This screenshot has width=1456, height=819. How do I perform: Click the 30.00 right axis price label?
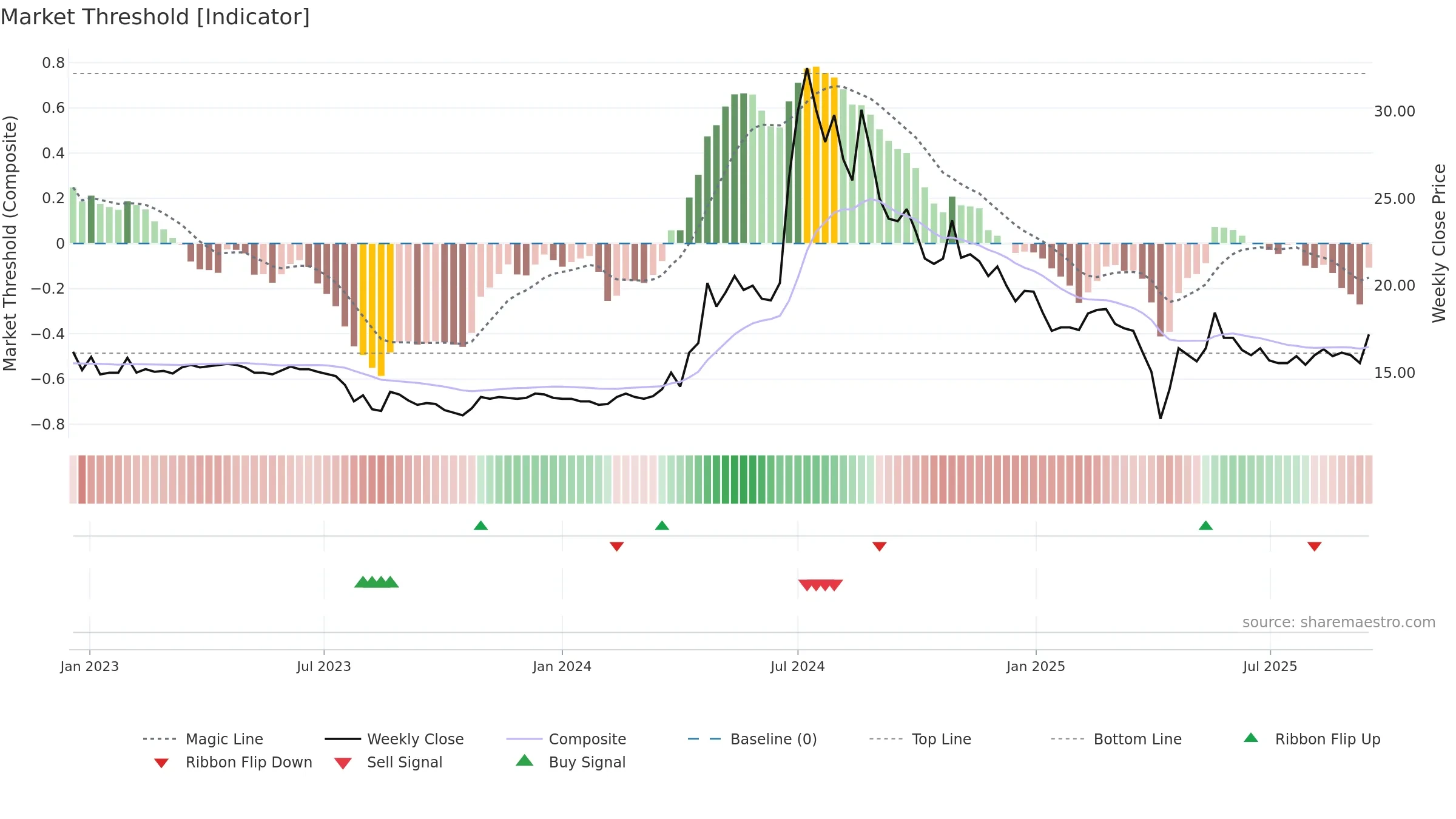[1395, 112]
